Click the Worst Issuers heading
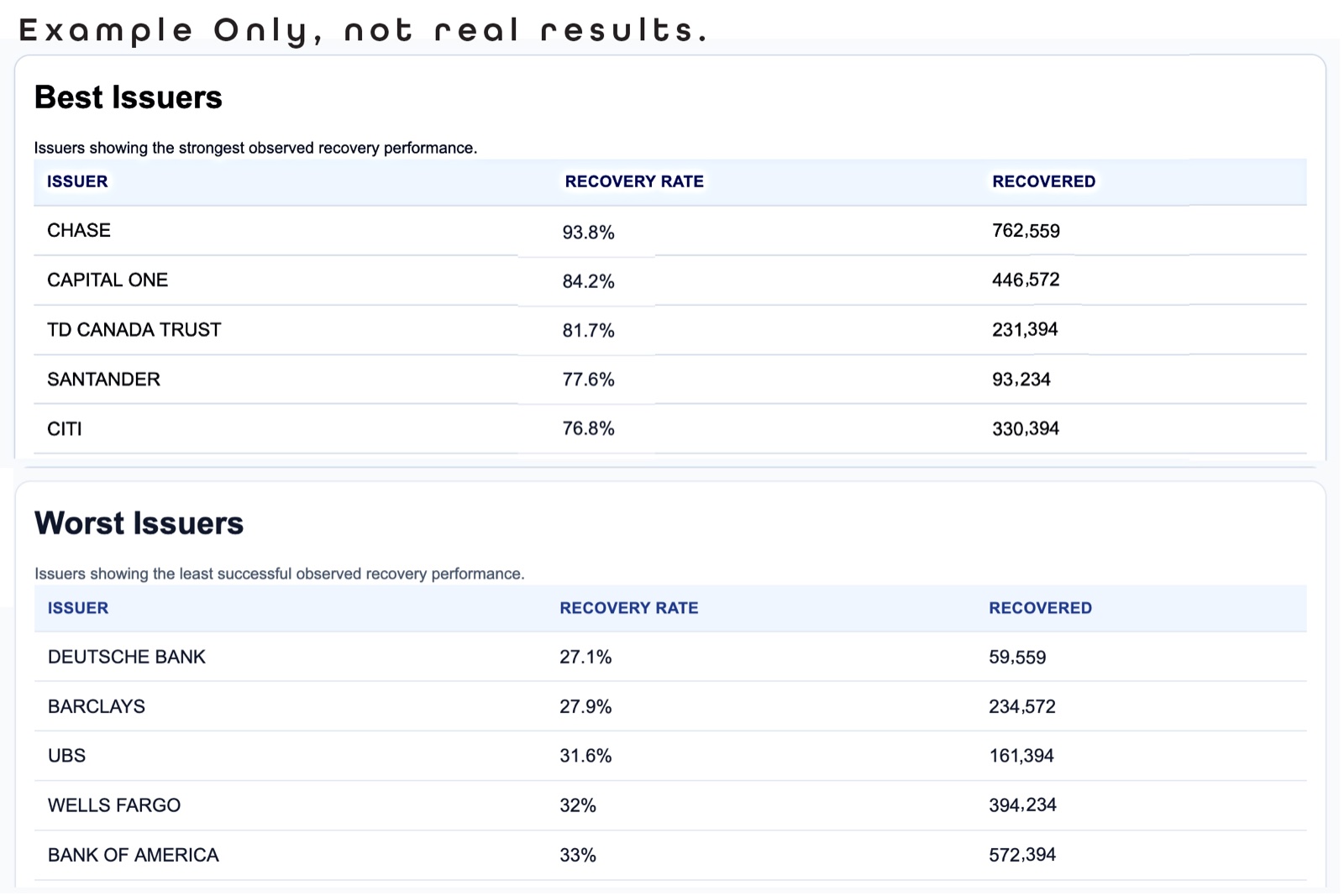Screen dimensions: 1344x896 coord(139,523)
